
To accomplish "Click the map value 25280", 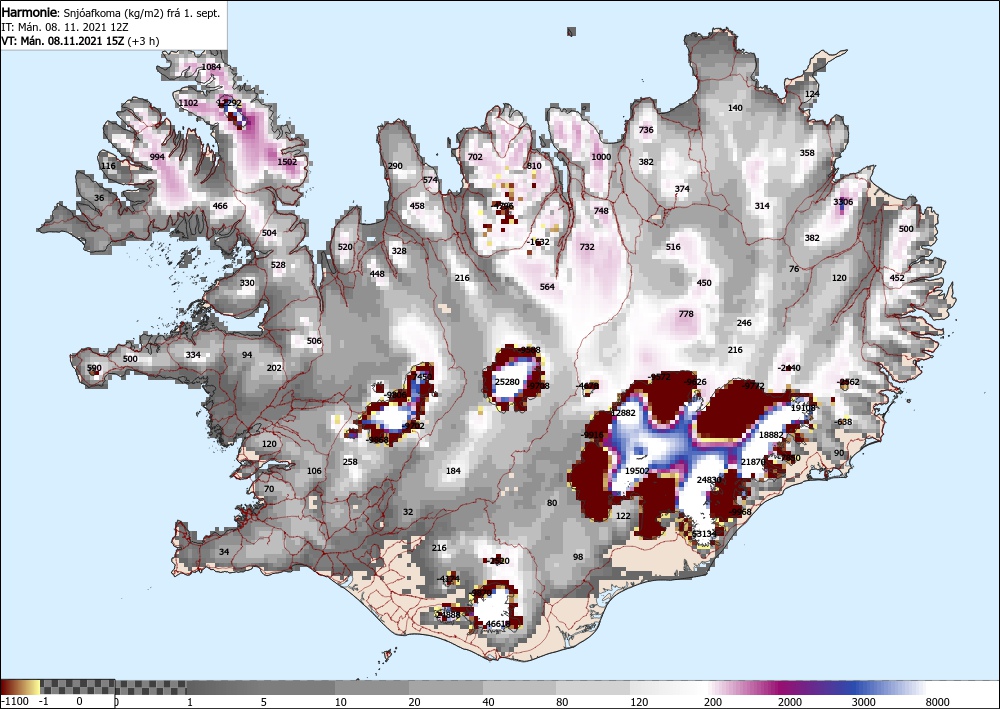I will [507, 382].
